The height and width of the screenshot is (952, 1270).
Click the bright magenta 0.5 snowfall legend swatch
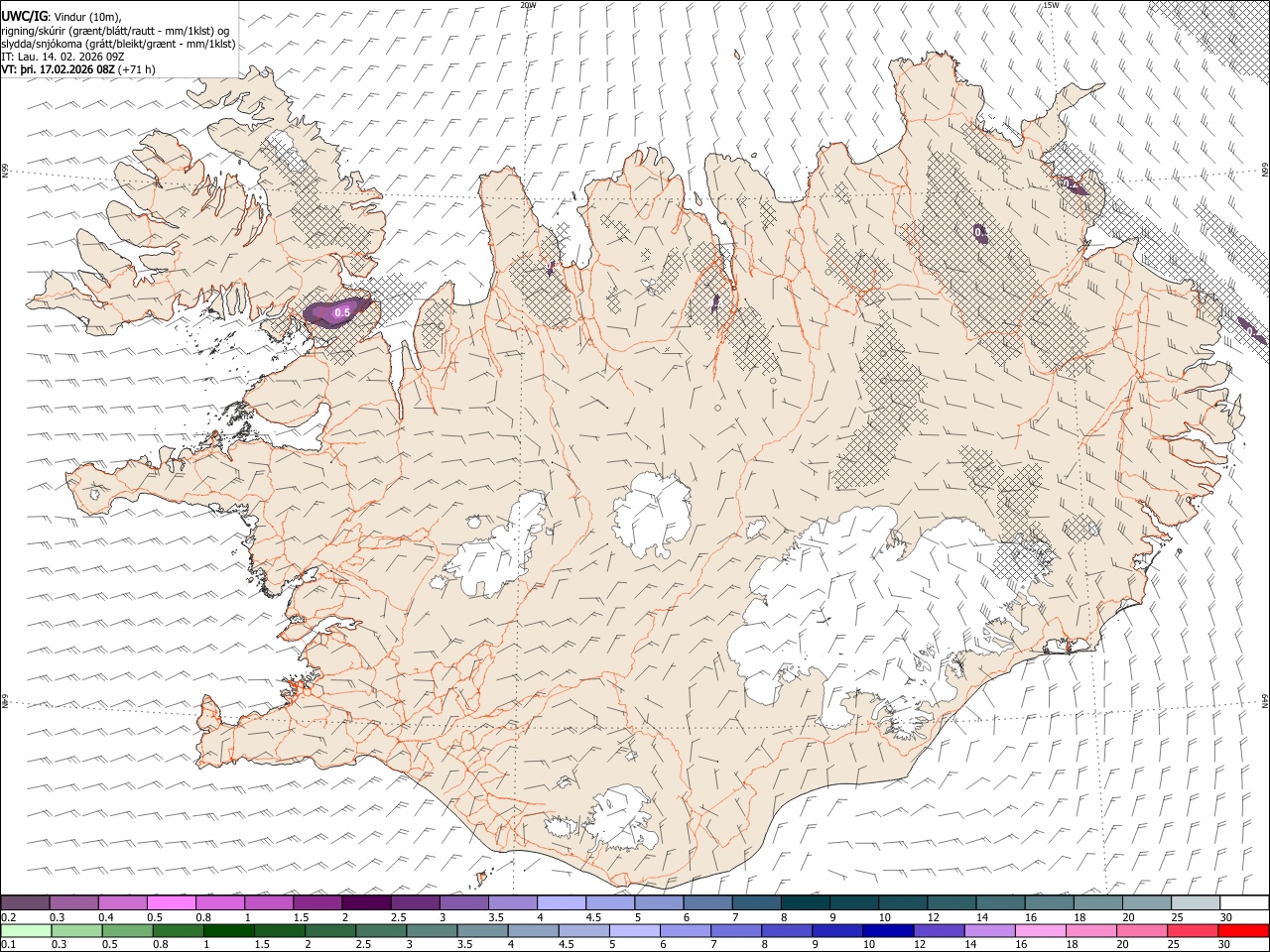(x=171, y=902)
